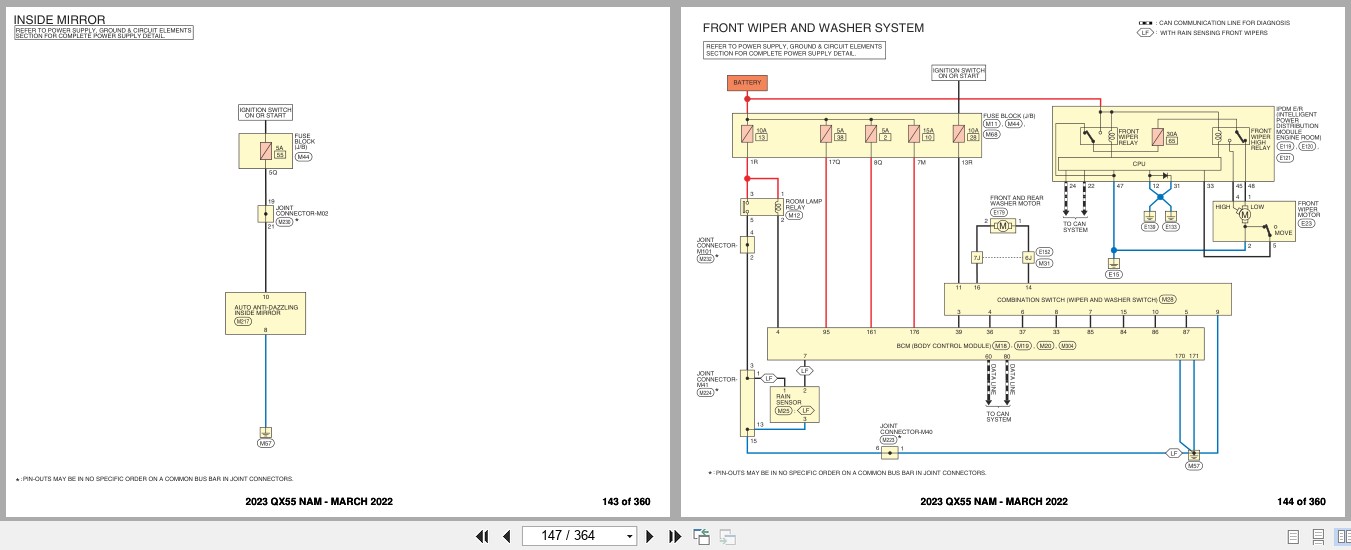Click the IGNITION SWITCH box on Inside Mirror page

tap(265, 112)
